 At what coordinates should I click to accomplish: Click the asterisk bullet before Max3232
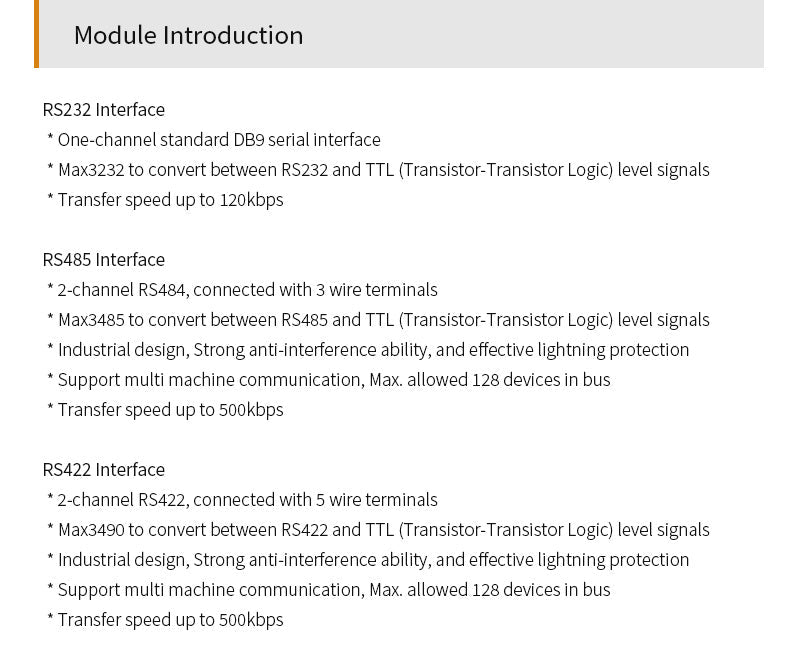(50, 167)
